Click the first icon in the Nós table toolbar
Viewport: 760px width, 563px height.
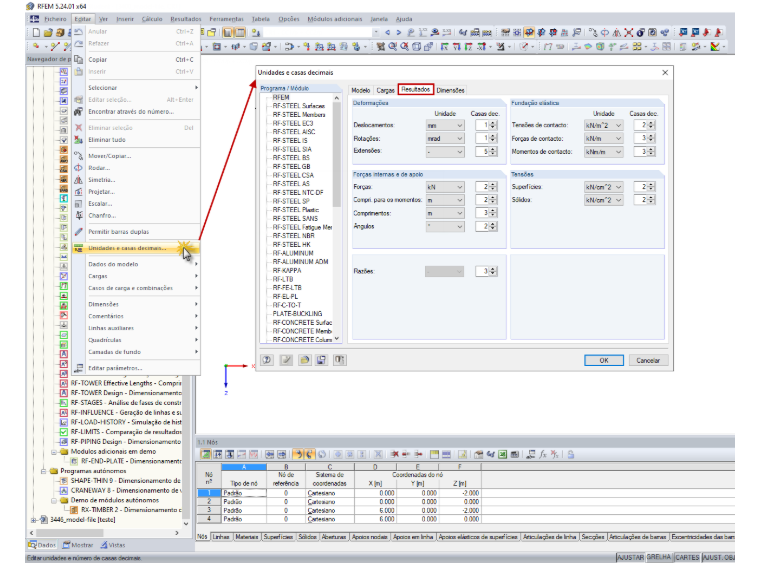pos(206,454)
